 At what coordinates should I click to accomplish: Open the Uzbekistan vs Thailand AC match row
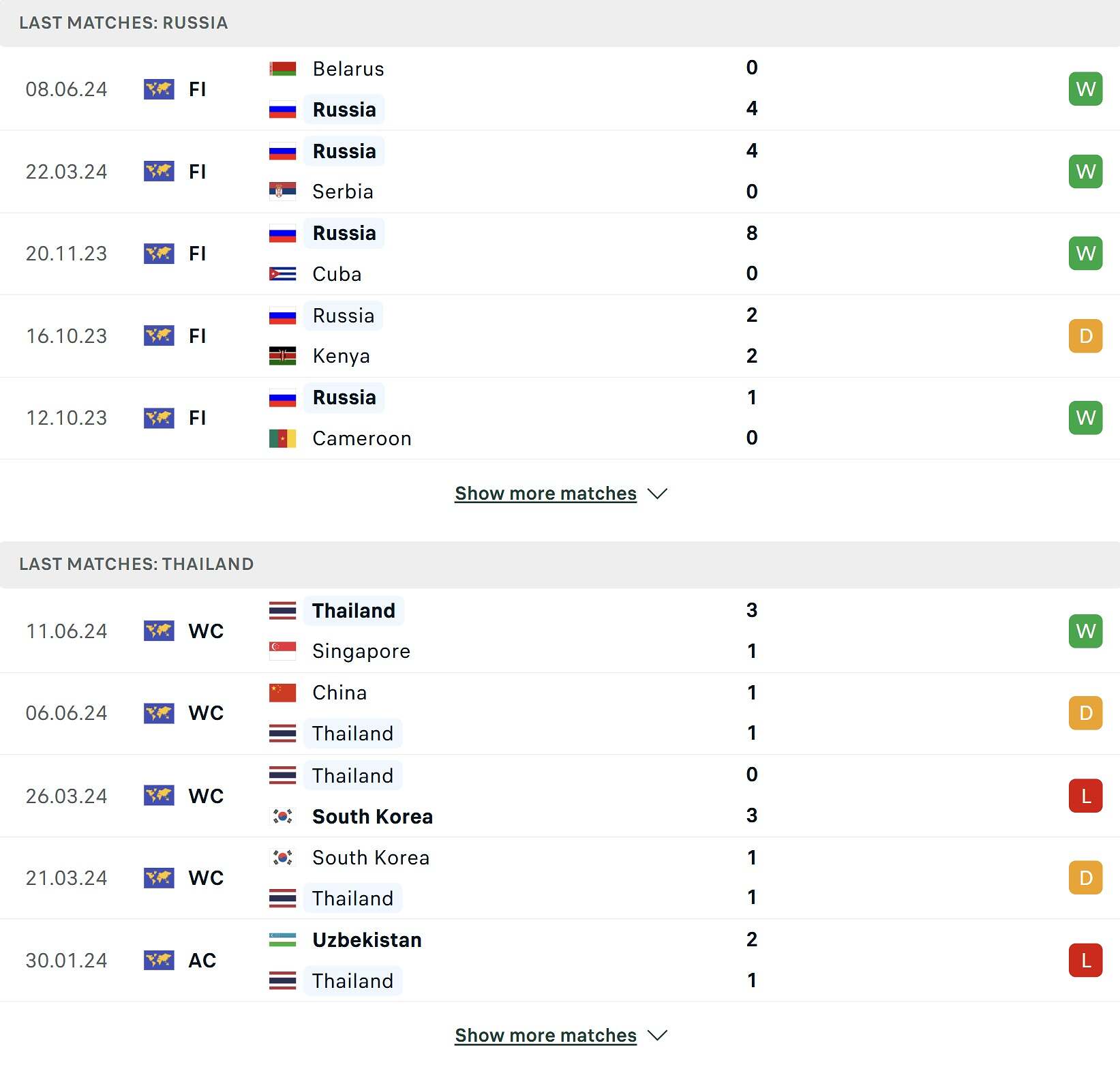click(x=560, y=961)
